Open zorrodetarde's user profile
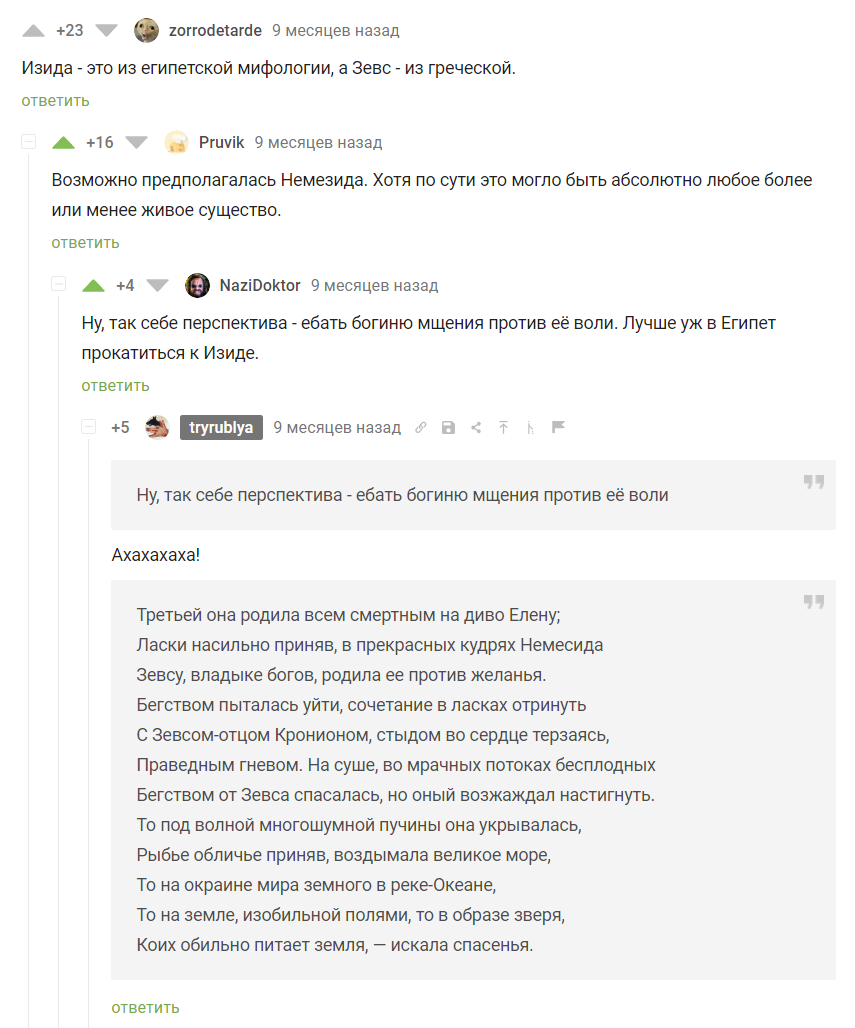 (215, 30)
